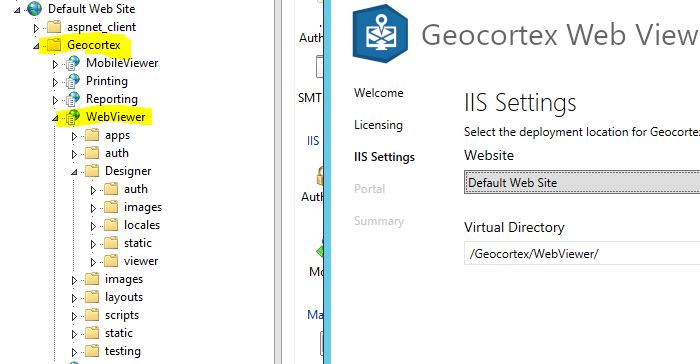This screenshot has width=700, height=364.
Task: Select the MobileViewer tree item
Action: click(122, 63)
